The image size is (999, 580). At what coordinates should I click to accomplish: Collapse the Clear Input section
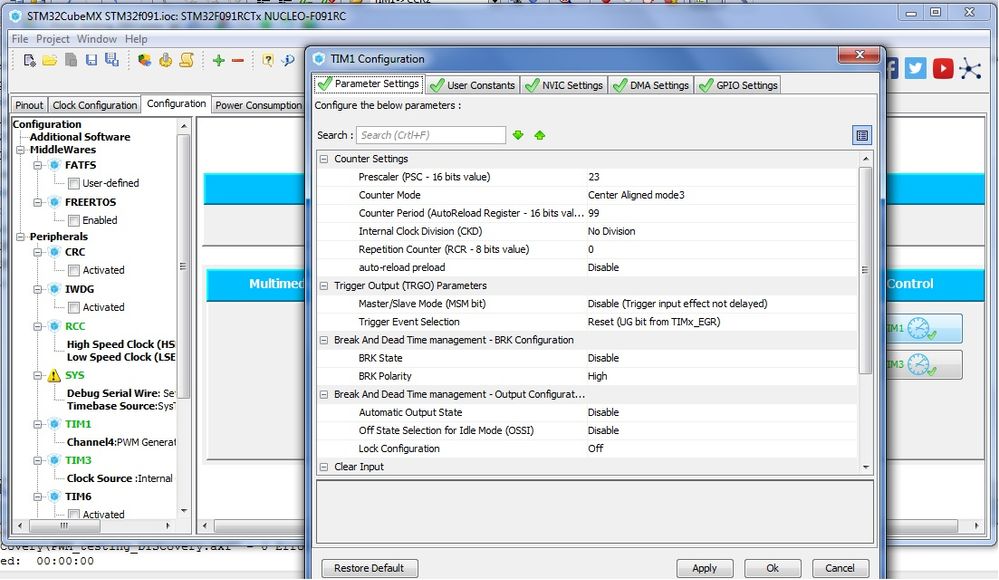point(324,467)
